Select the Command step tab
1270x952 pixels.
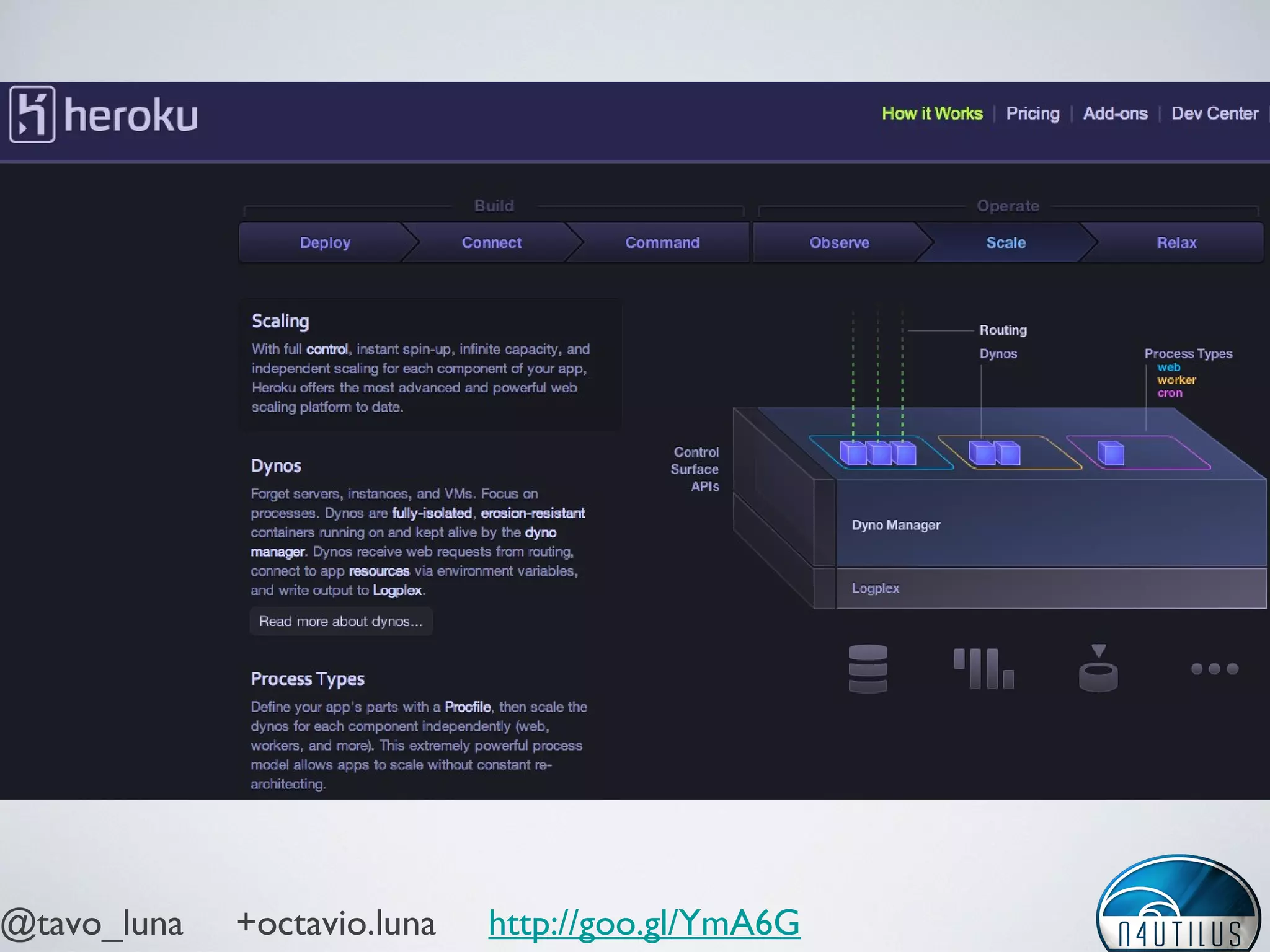(662, 242)
